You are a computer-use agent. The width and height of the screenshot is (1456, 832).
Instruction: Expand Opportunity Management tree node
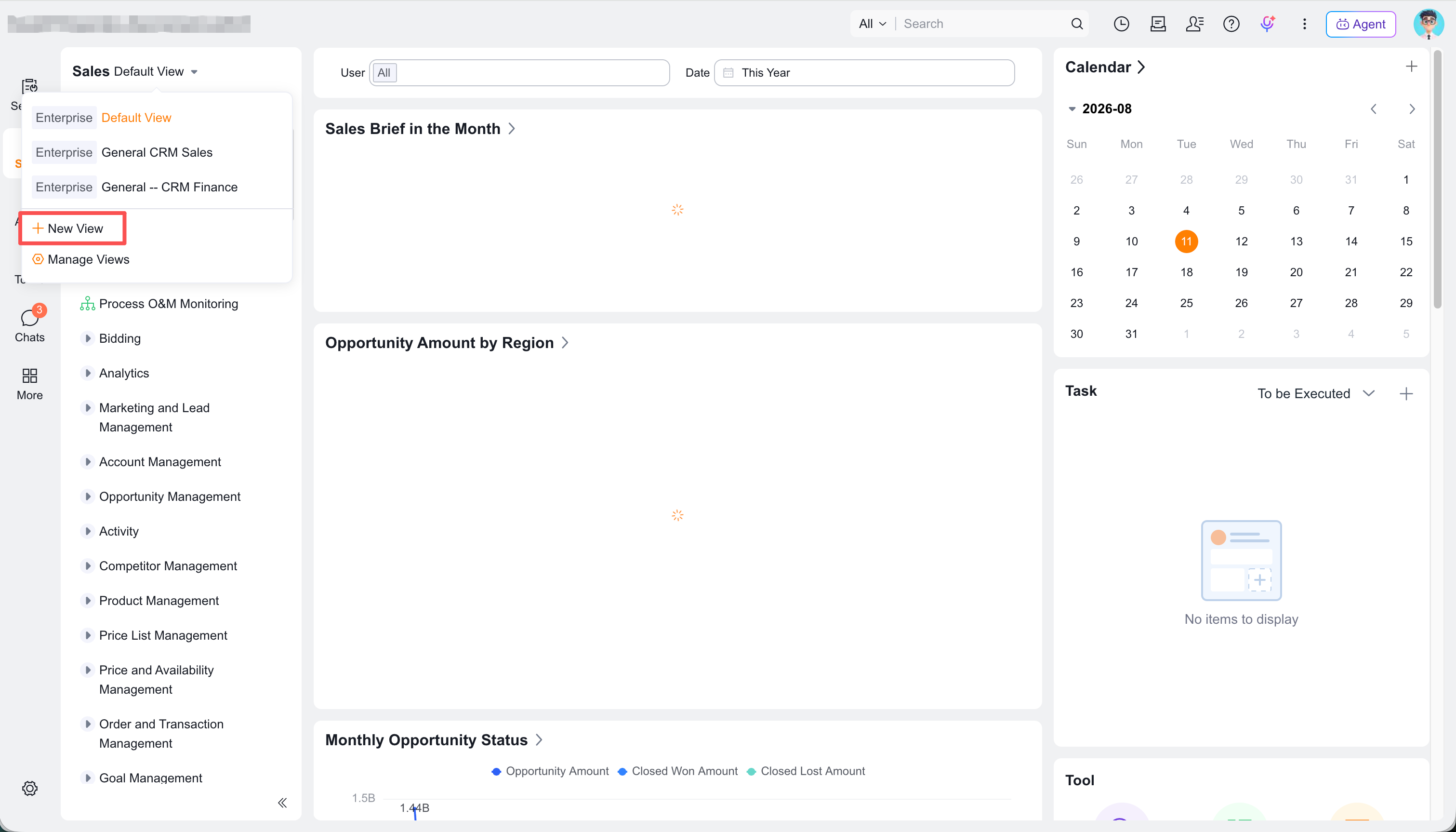click(87, 497)
